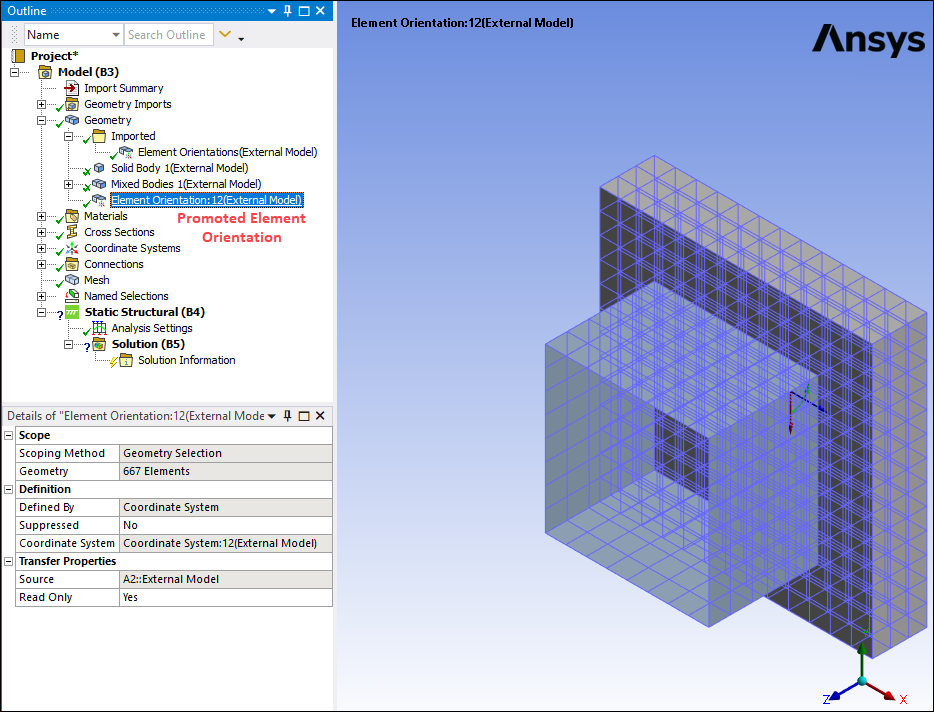The image size is (934, 712).
Task: Pin the Details panel
Action: click(287, 415)
